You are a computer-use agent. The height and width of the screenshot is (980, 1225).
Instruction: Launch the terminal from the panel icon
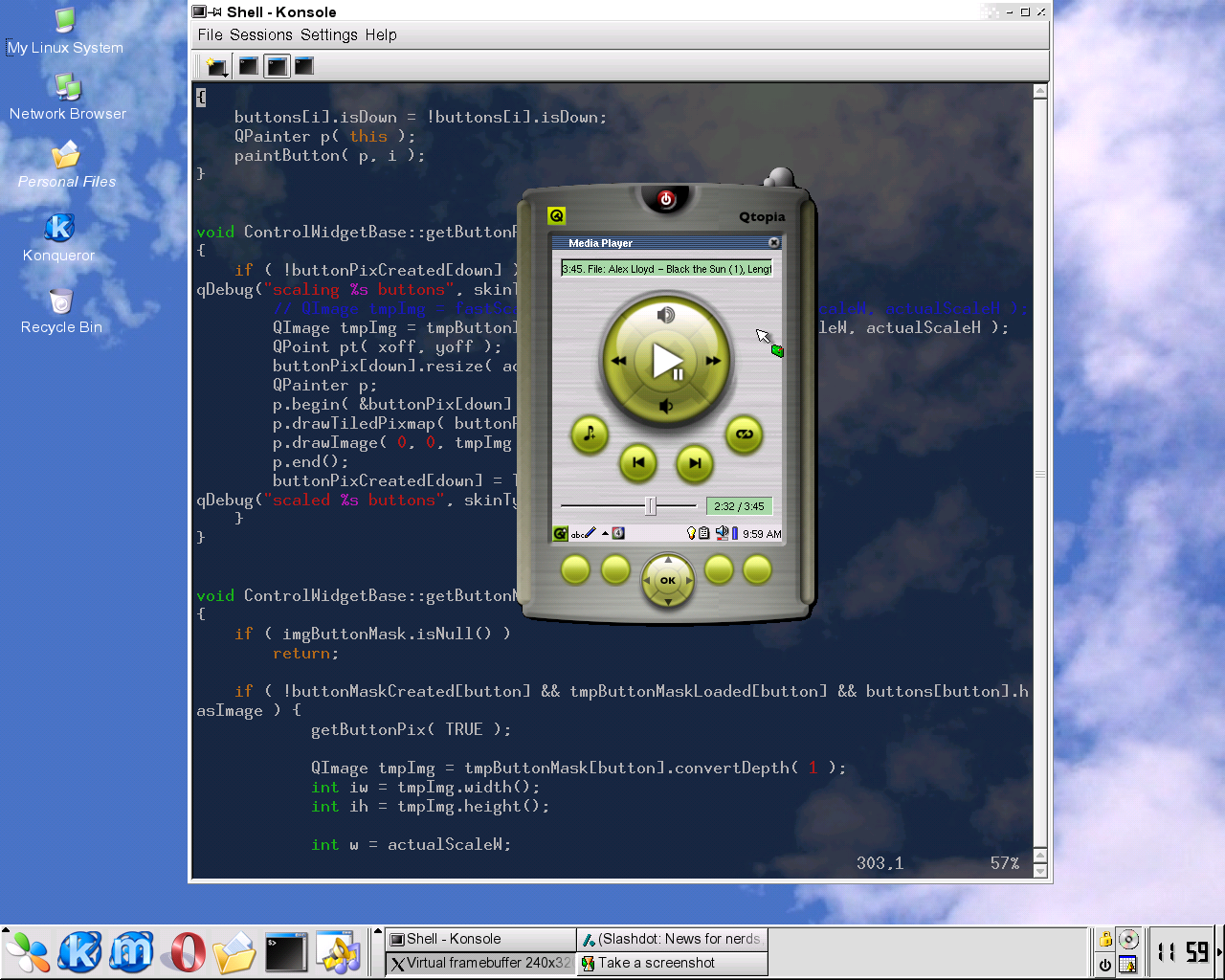(x=285, y=952)
